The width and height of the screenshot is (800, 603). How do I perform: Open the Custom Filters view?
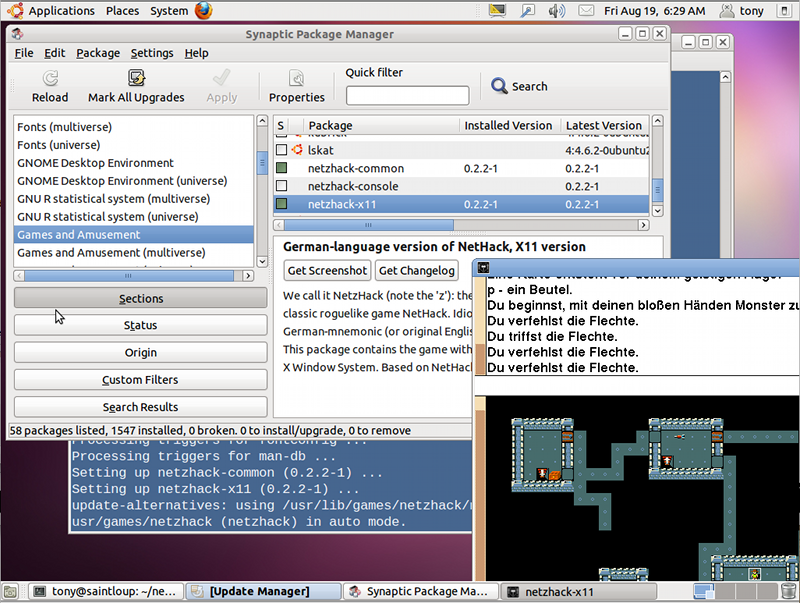pyautogui.click(x=140, y=380)
